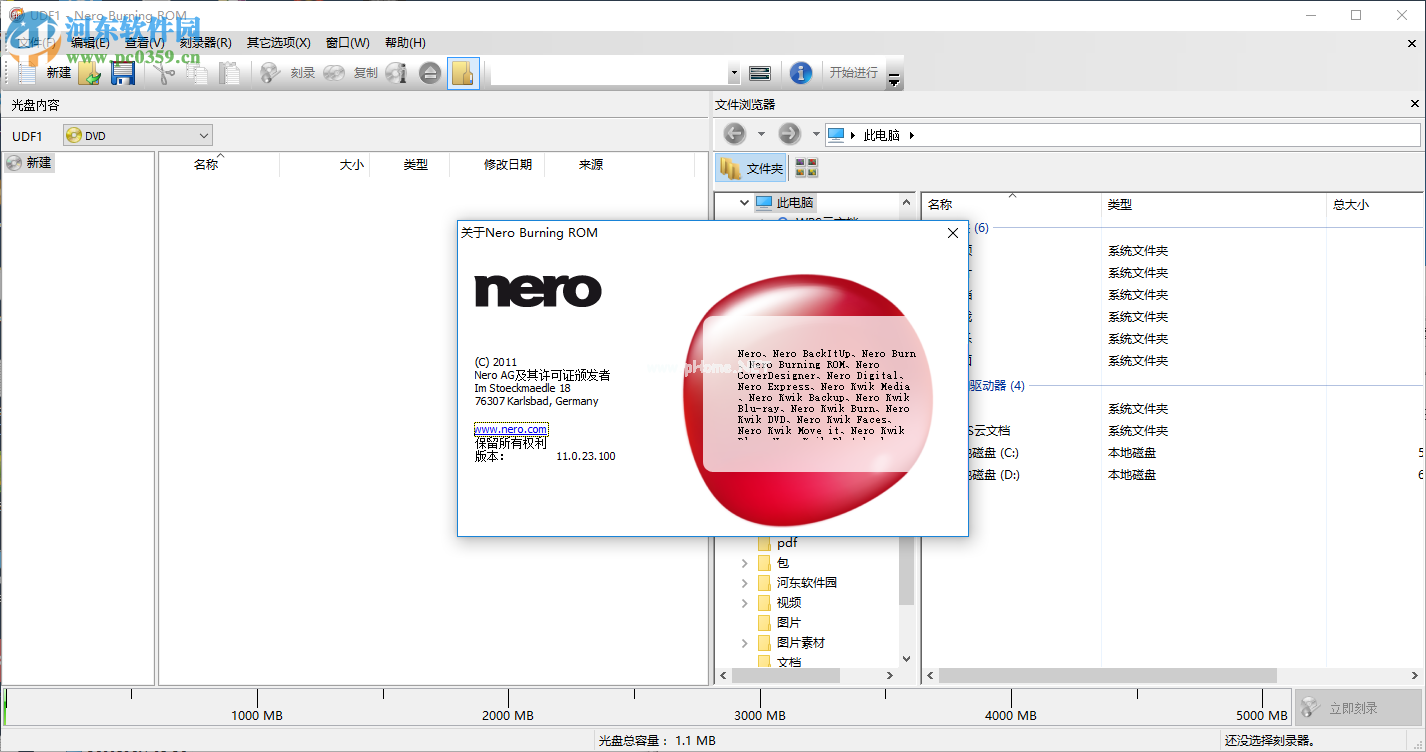Click the 立即刻录 burn now button

(1358, 708)
